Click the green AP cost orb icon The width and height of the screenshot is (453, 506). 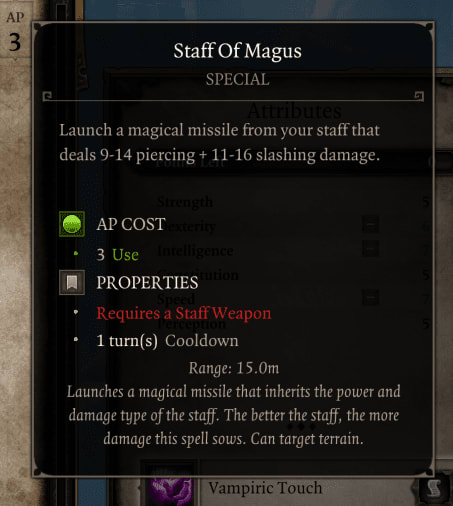(72, 224)
